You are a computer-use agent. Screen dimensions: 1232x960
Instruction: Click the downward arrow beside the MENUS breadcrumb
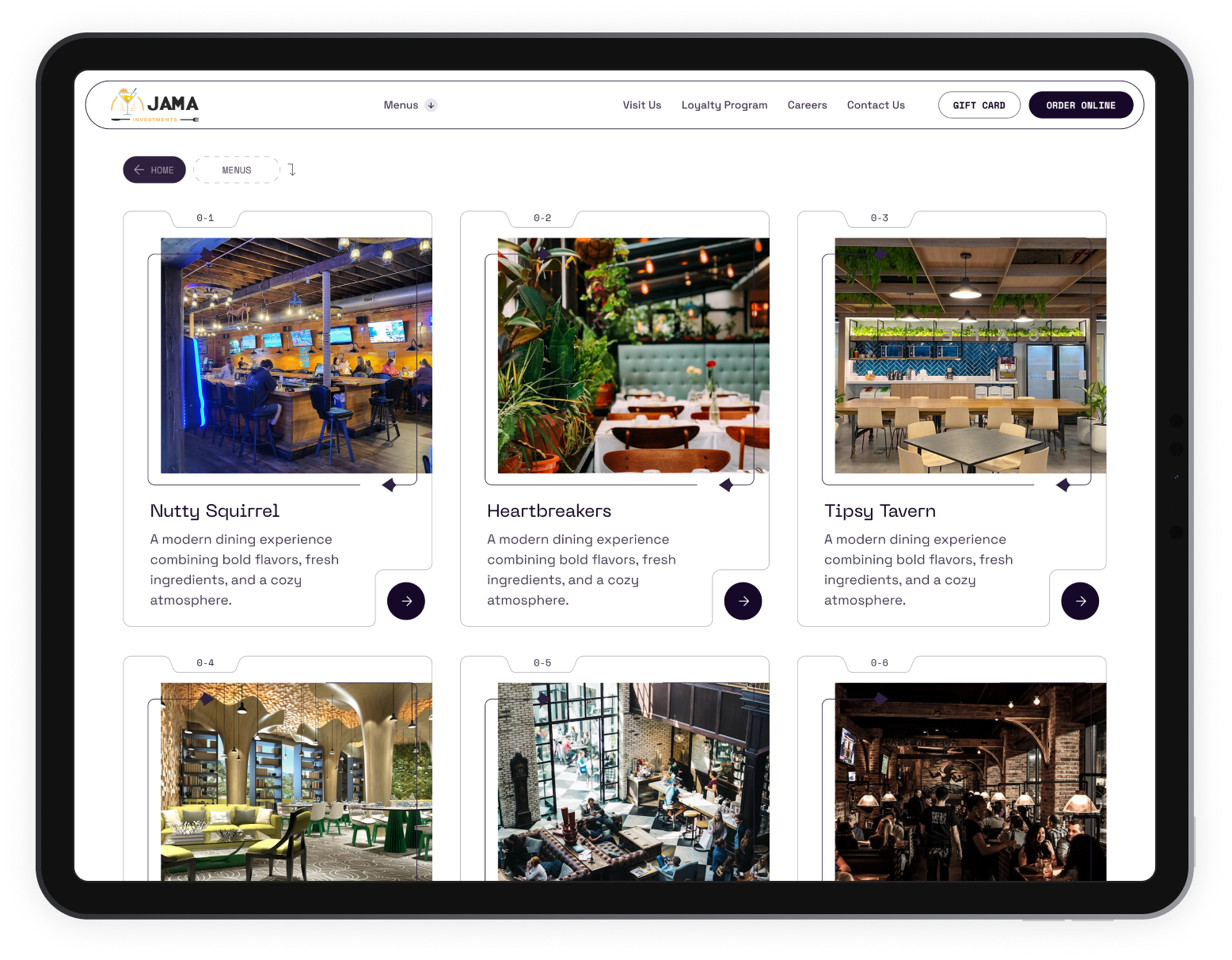click(x=291, y=169)
